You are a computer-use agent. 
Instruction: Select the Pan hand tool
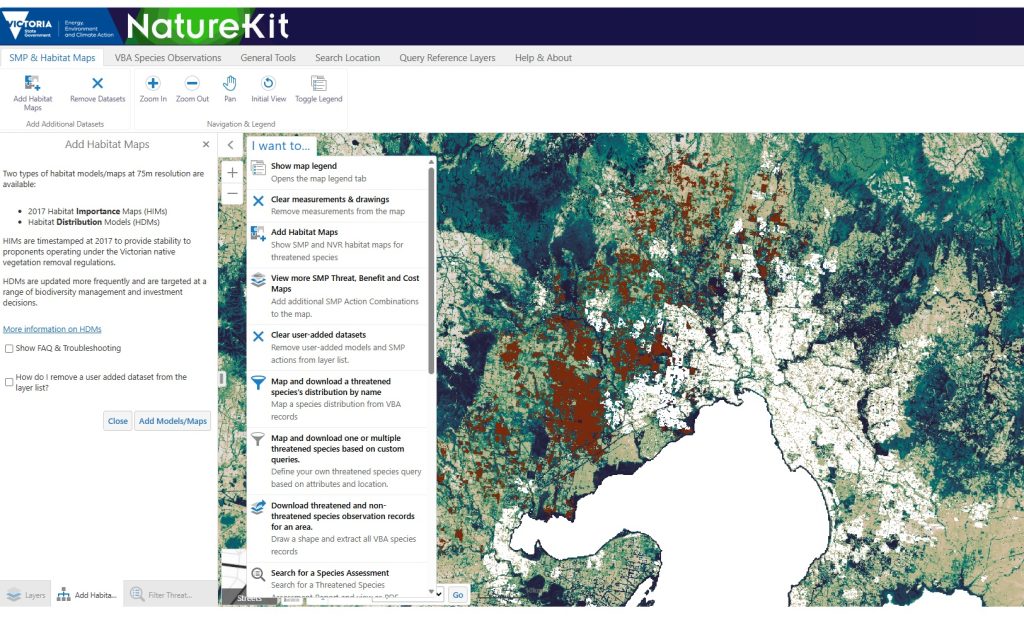230,84
